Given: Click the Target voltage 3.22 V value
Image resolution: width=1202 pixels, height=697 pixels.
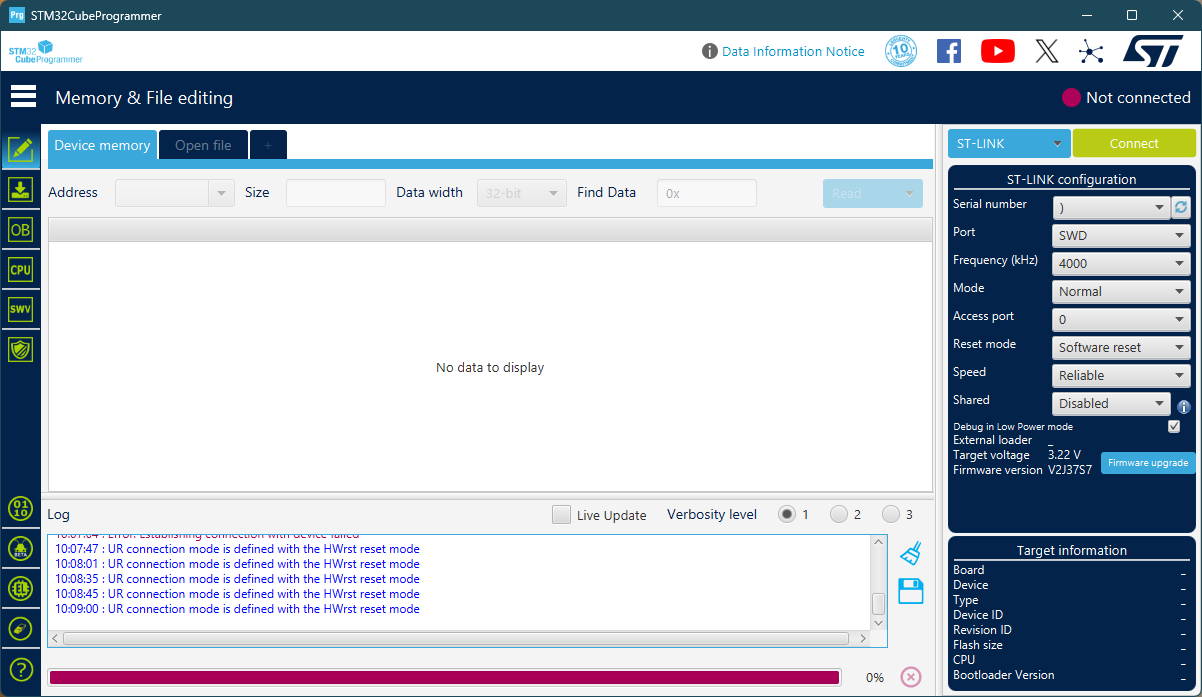Looking at the screenshot, I should coord(1064,455).
